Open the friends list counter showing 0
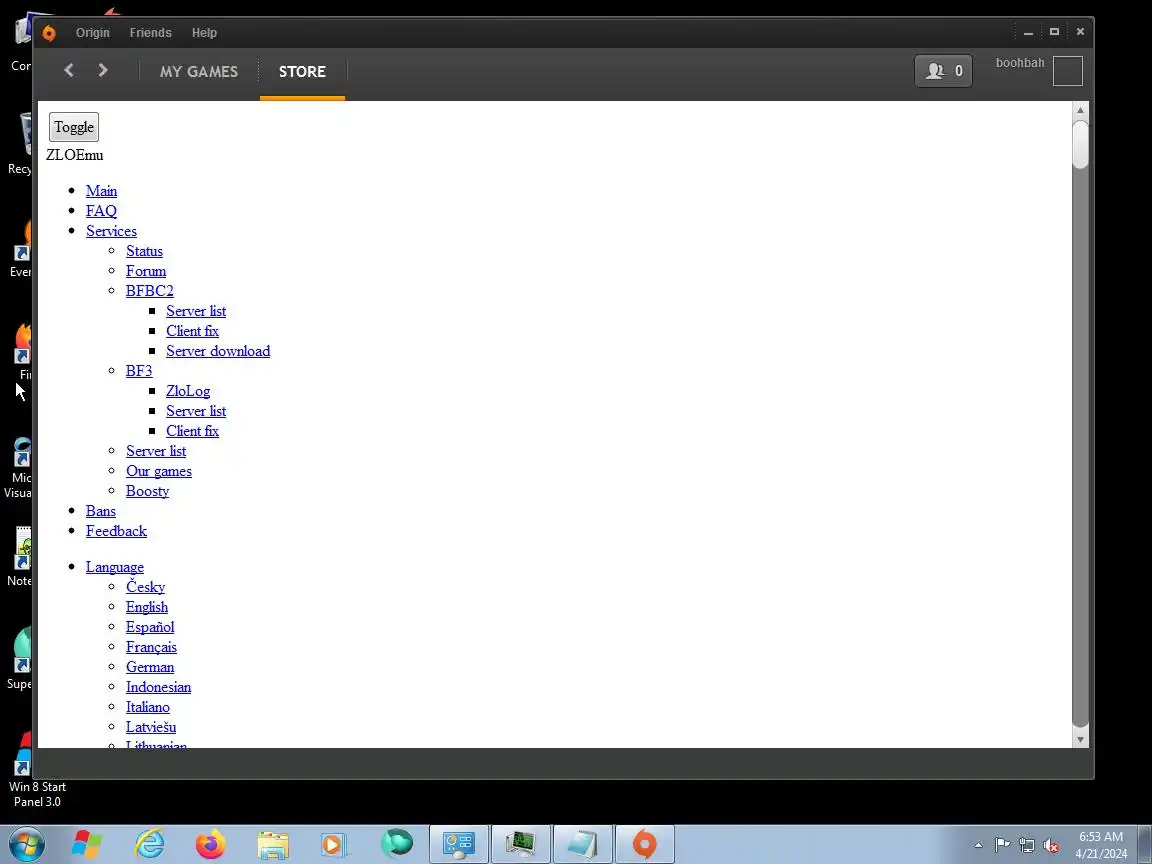Image resolution: width=1152 pixels, height=864 pixels. tap(943, 71)
